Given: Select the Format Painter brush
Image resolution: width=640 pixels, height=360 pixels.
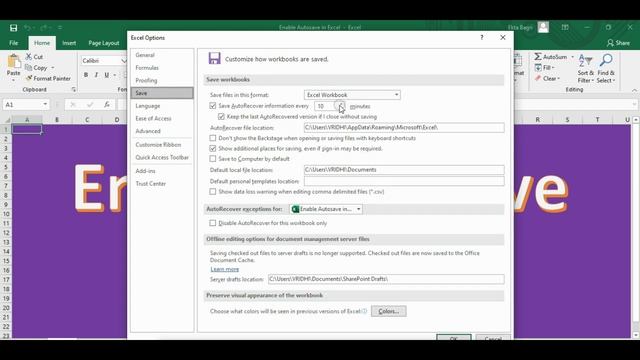Looking at the screenshot, I should tap(48, 78).
